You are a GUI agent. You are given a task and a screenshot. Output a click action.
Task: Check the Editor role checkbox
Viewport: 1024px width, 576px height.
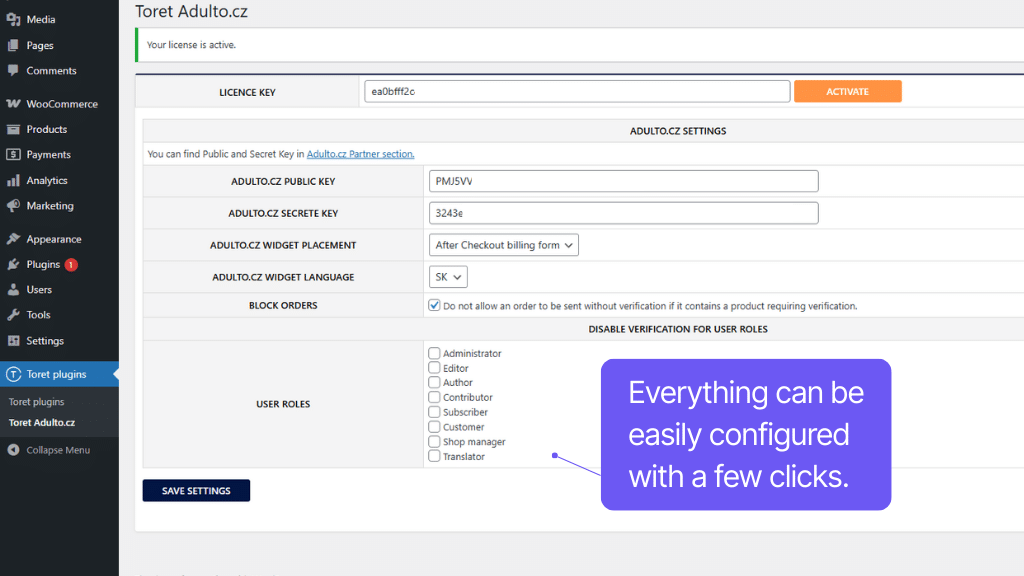click(x=434, y=368)
